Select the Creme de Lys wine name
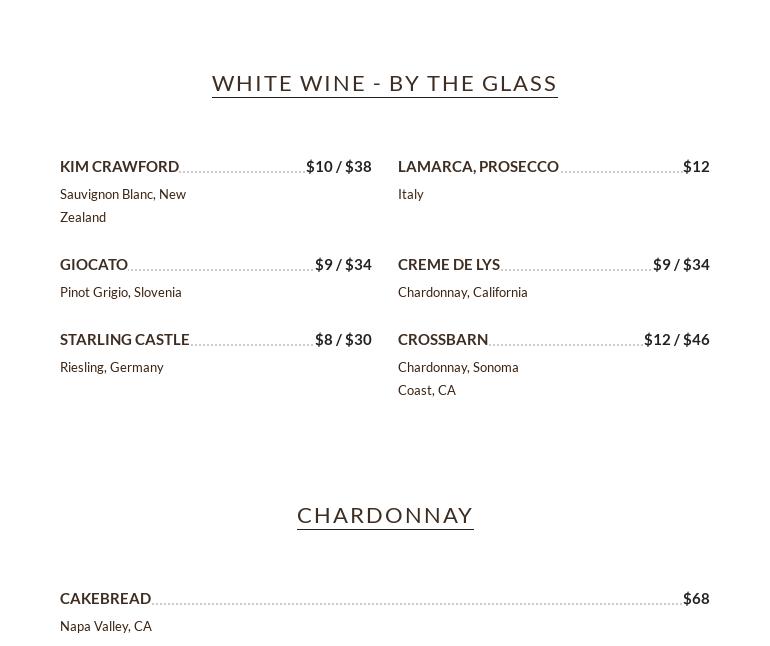Screen dimensions: 770x646 tap(449, 265)
